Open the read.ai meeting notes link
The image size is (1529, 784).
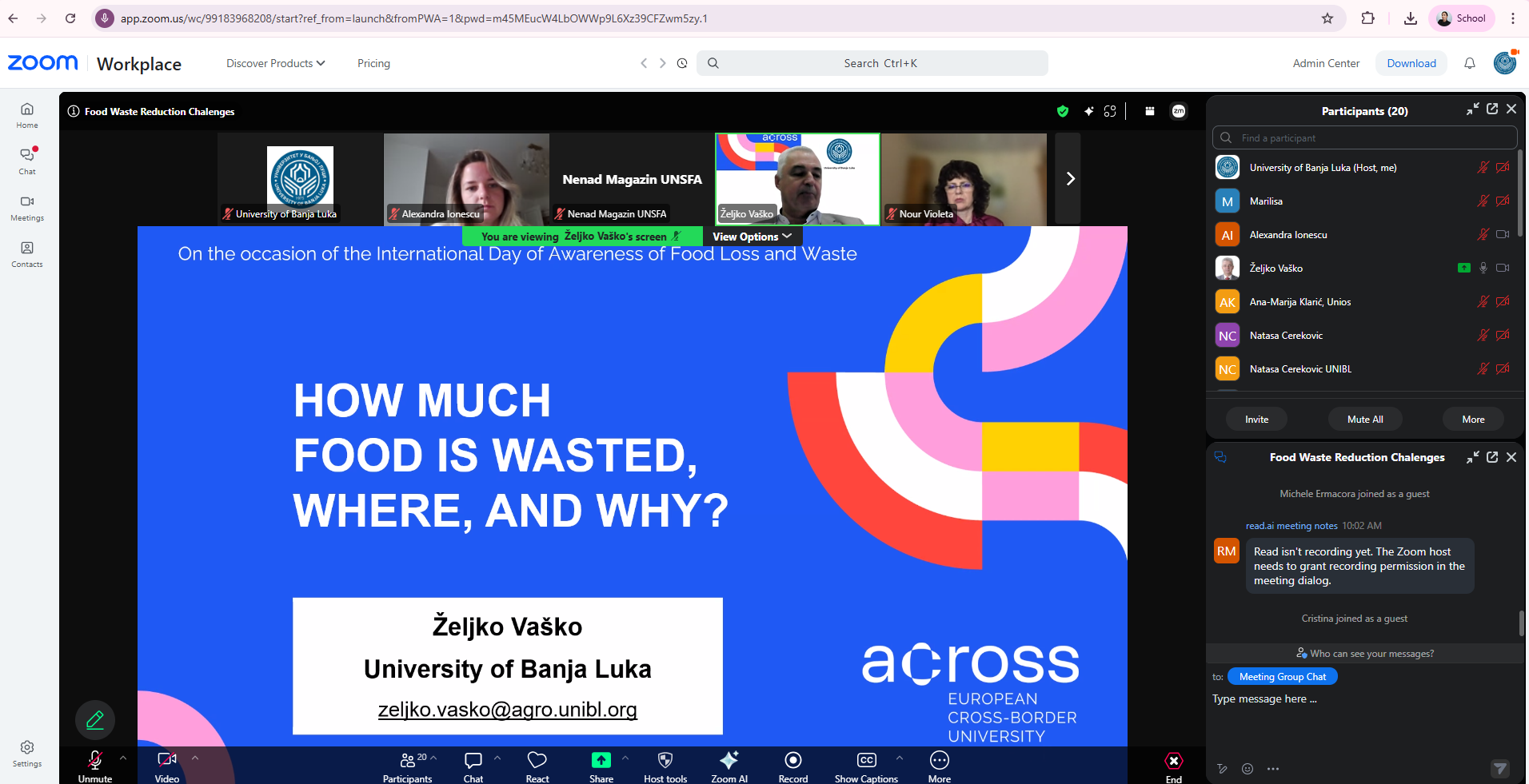(1291, 526)
